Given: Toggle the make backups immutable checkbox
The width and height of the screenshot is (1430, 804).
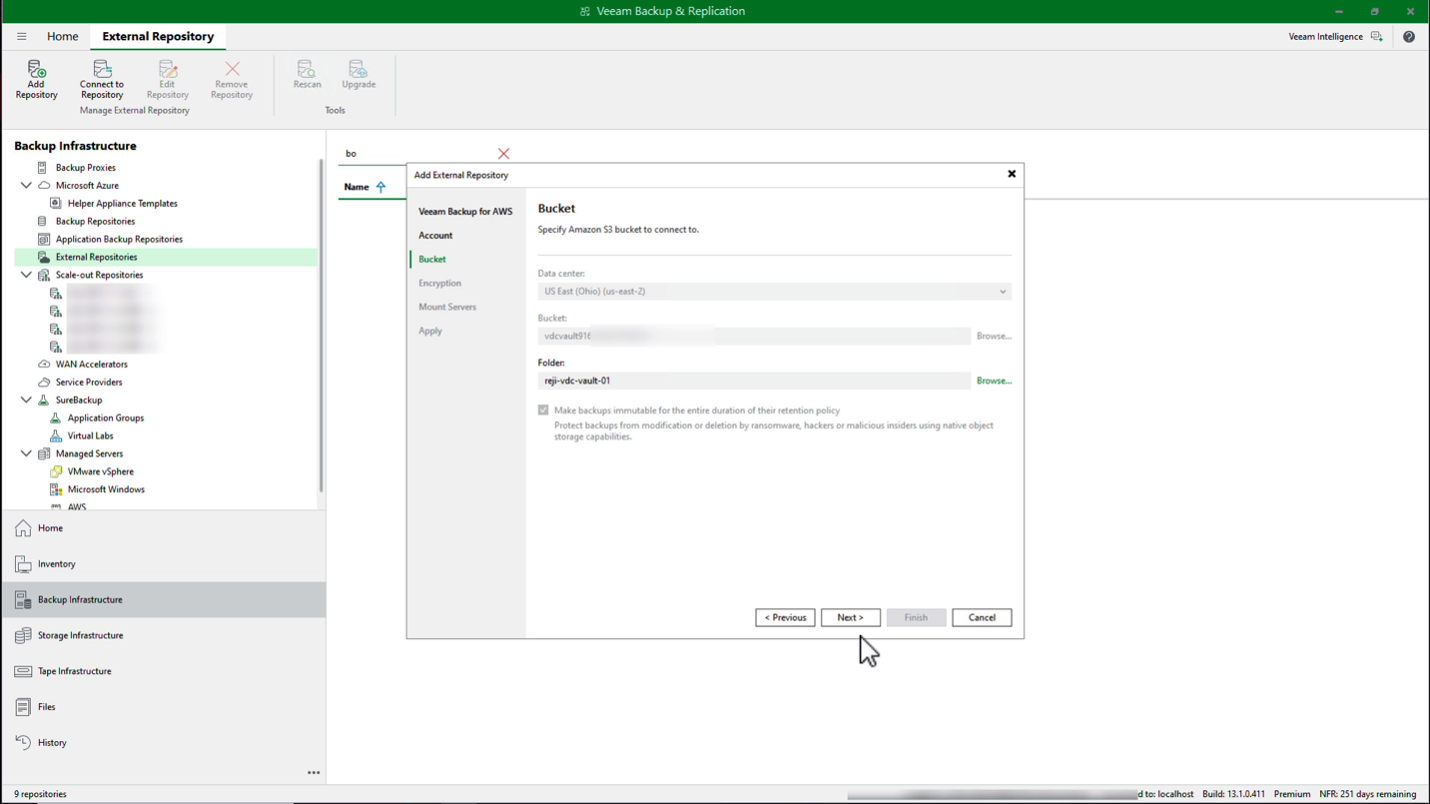Looking at the screenshot, I should tap(543, 410).
